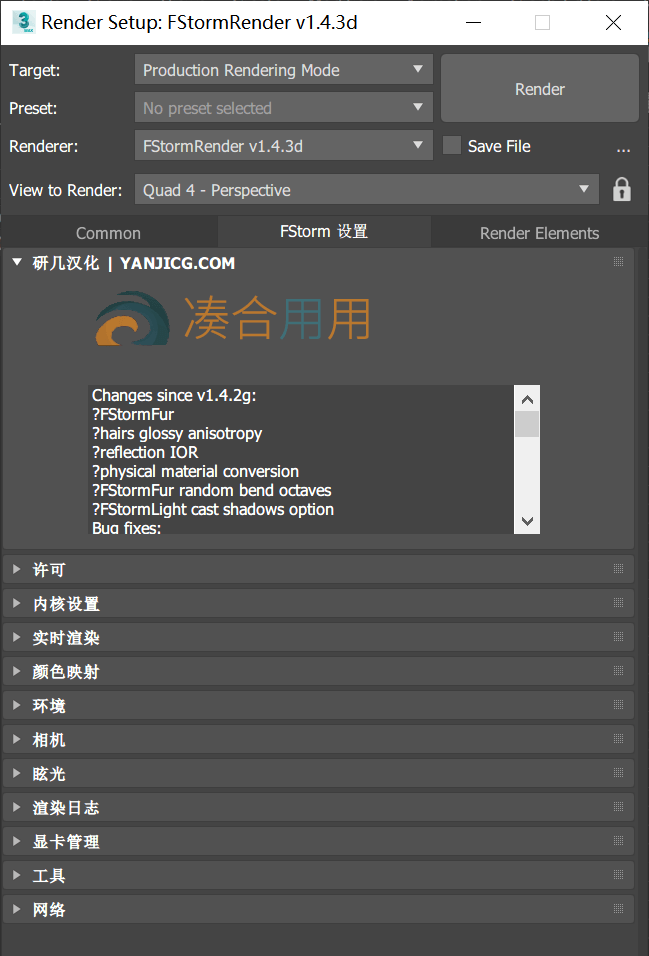649x956 pixels.
Task: Click the grip handle of 内核设置 rollout
Action: tap(619, 603)
